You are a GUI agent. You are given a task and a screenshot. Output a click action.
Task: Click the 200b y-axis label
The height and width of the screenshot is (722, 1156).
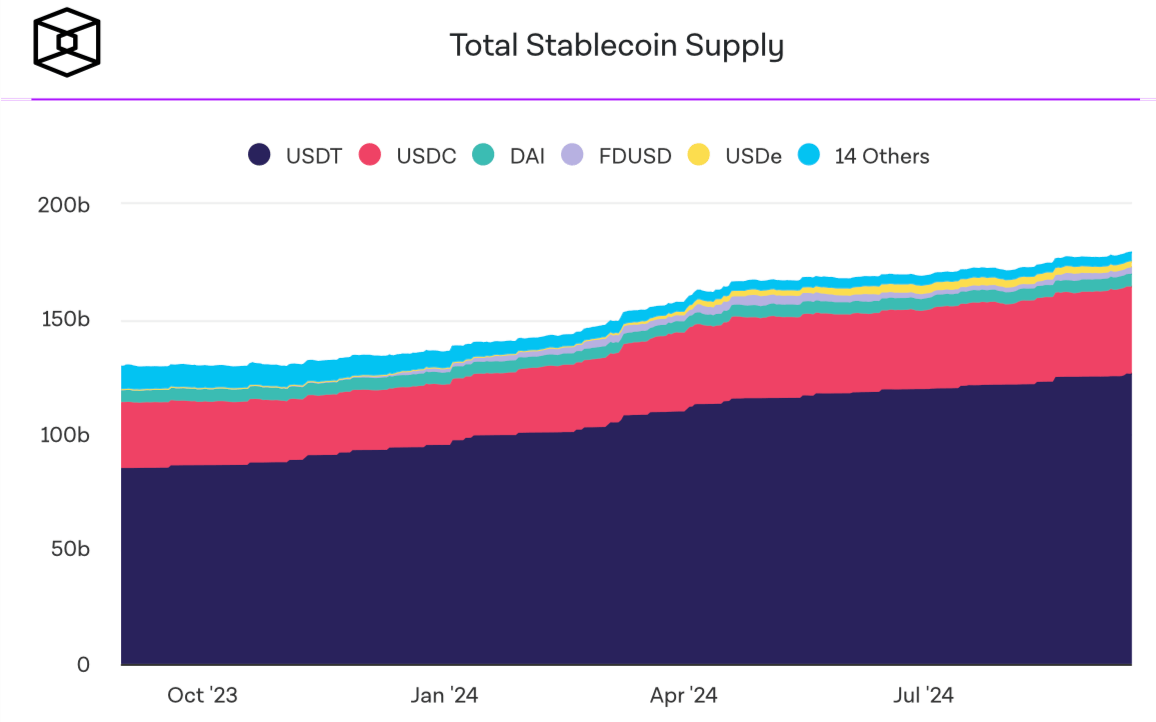click(64, 205)
